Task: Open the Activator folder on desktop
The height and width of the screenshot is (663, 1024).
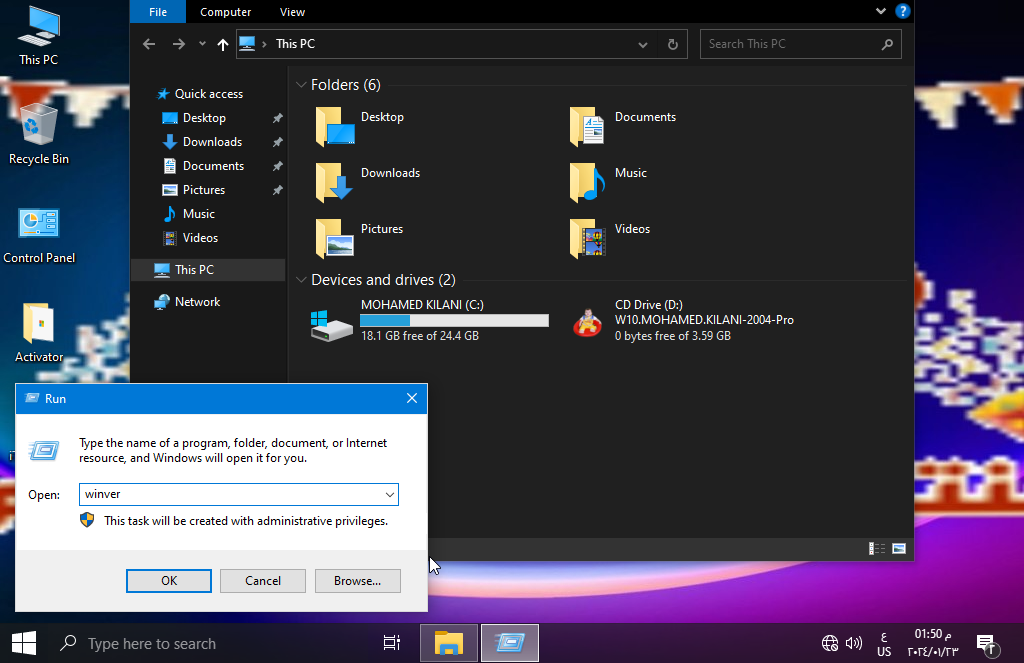Action: (39, 333)
